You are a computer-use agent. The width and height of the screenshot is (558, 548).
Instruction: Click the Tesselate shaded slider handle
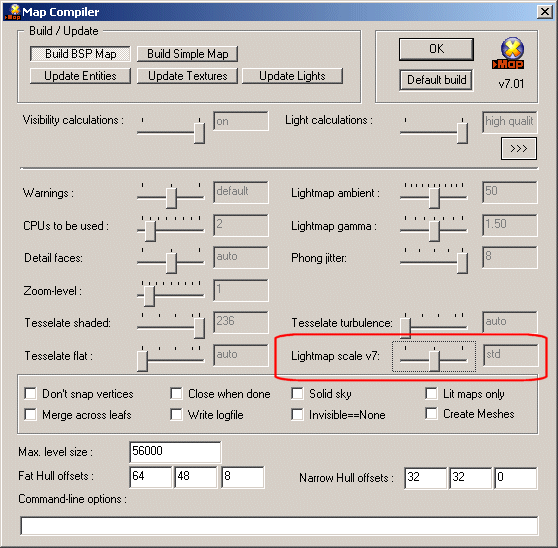tap(199, 328)
